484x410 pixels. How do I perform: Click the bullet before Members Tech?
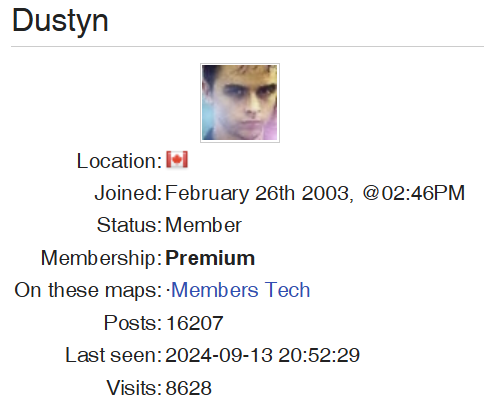[168, 290]
